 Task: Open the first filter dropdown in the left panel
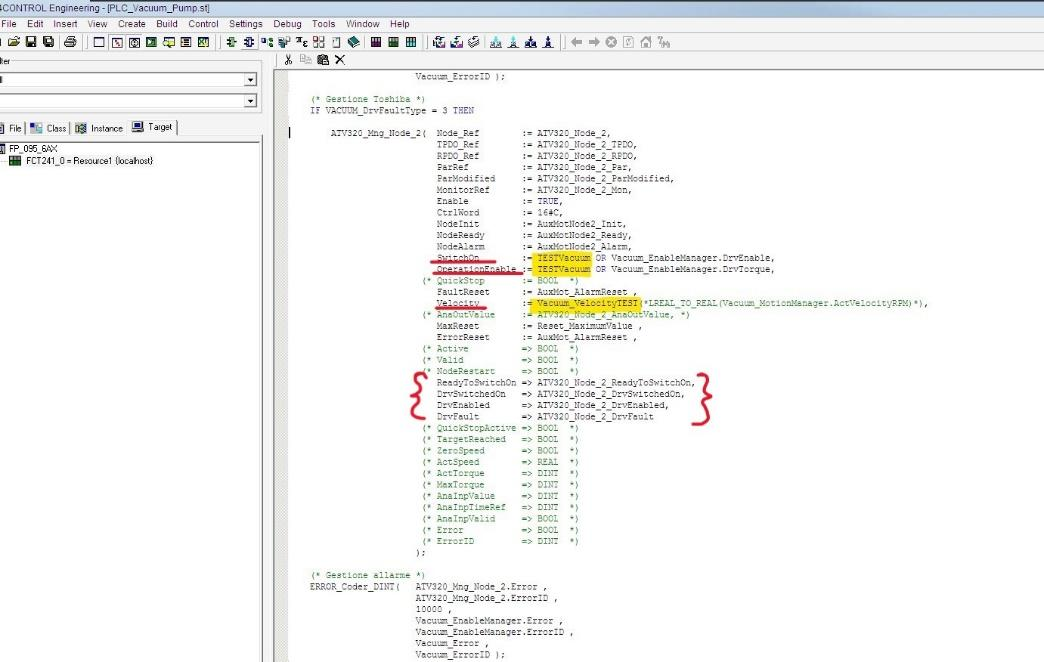pyautogui.click(x=250, y=80)
